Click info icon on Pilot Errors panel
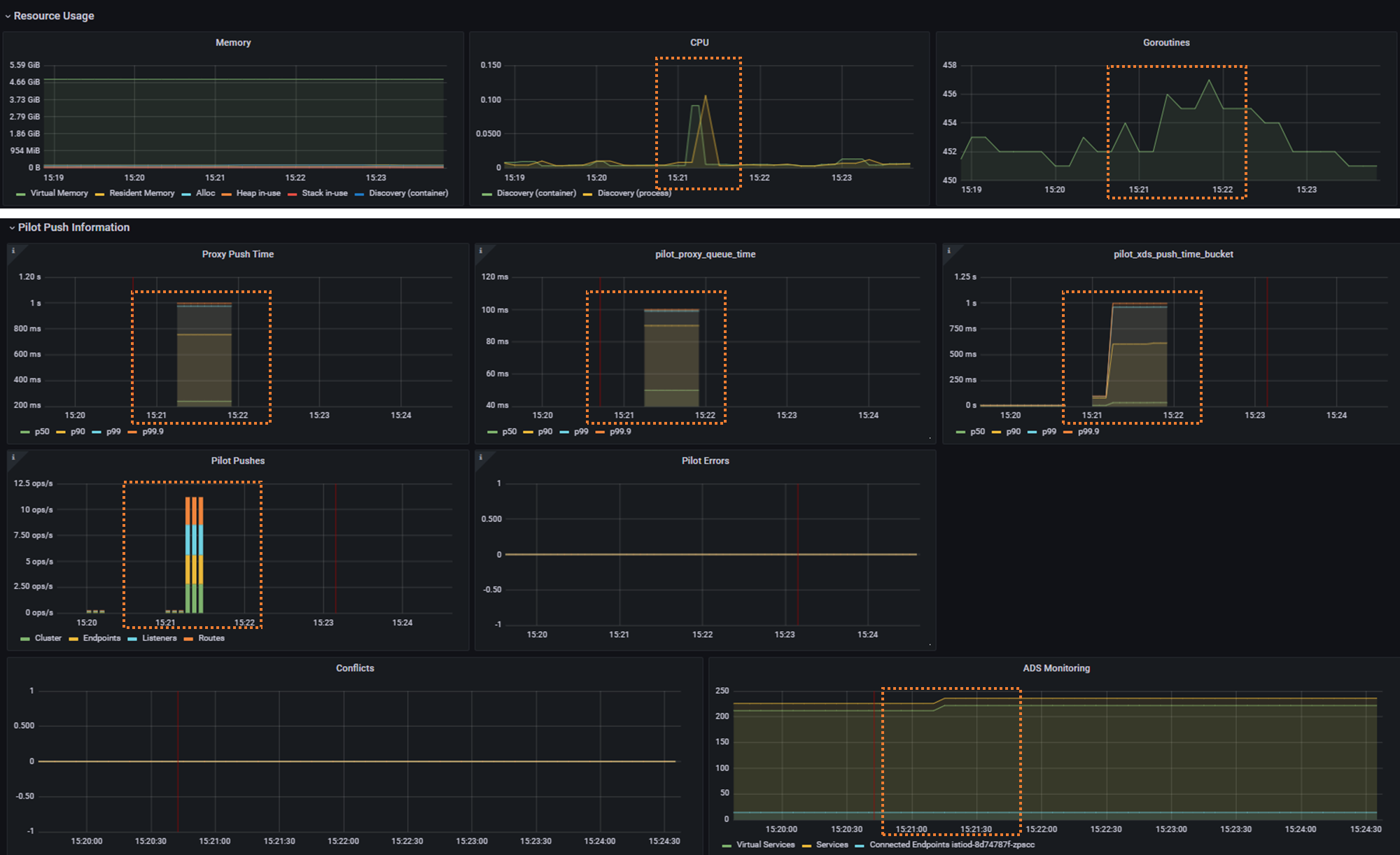The width and height of the screenshot is (1400, 855). pyautogui.click(x=480, y=457)
